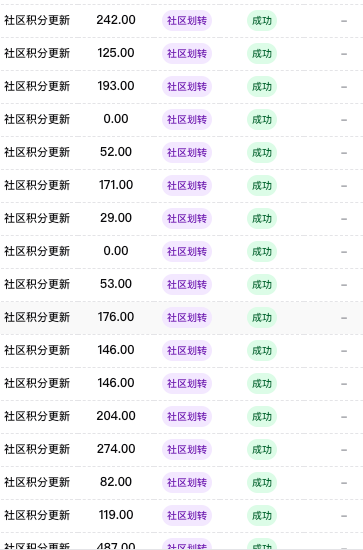
Task: Click the dash cell in the 274.00 row
Action: click(344, 450)
